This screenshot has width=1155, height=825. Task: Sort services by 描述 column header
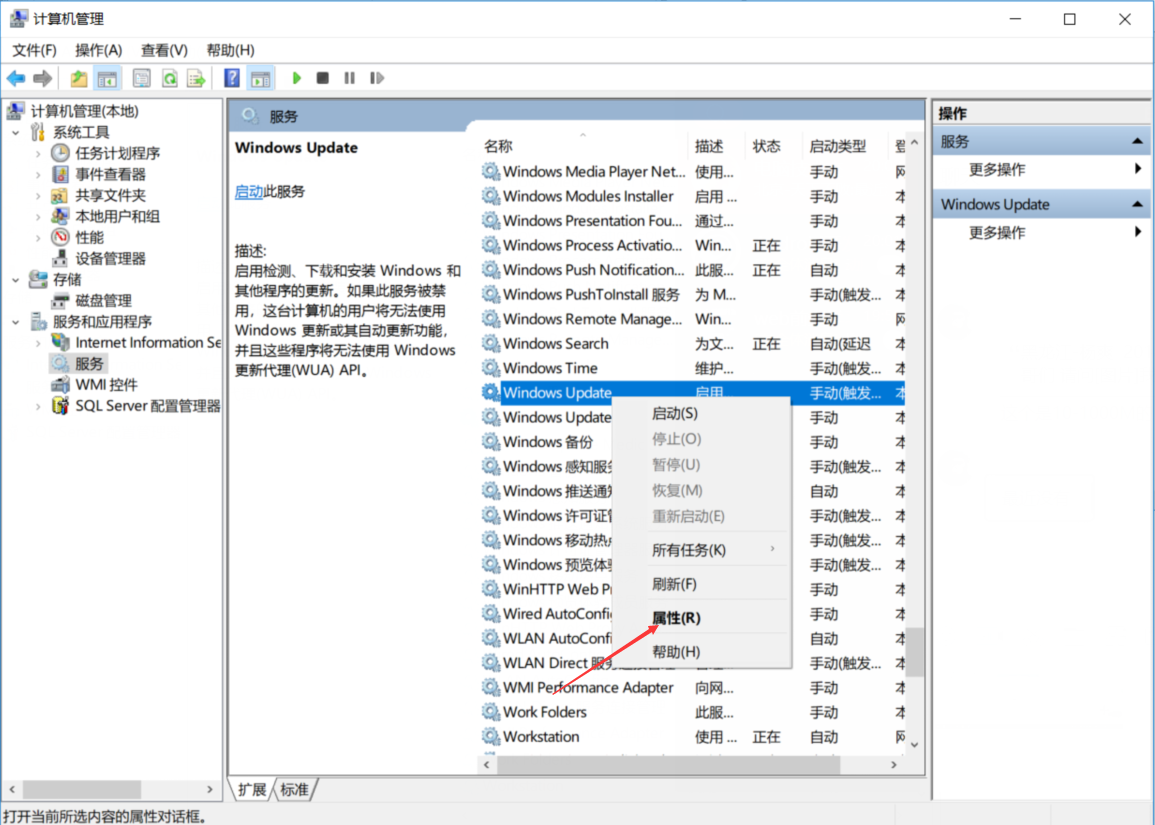coord(717,146)
